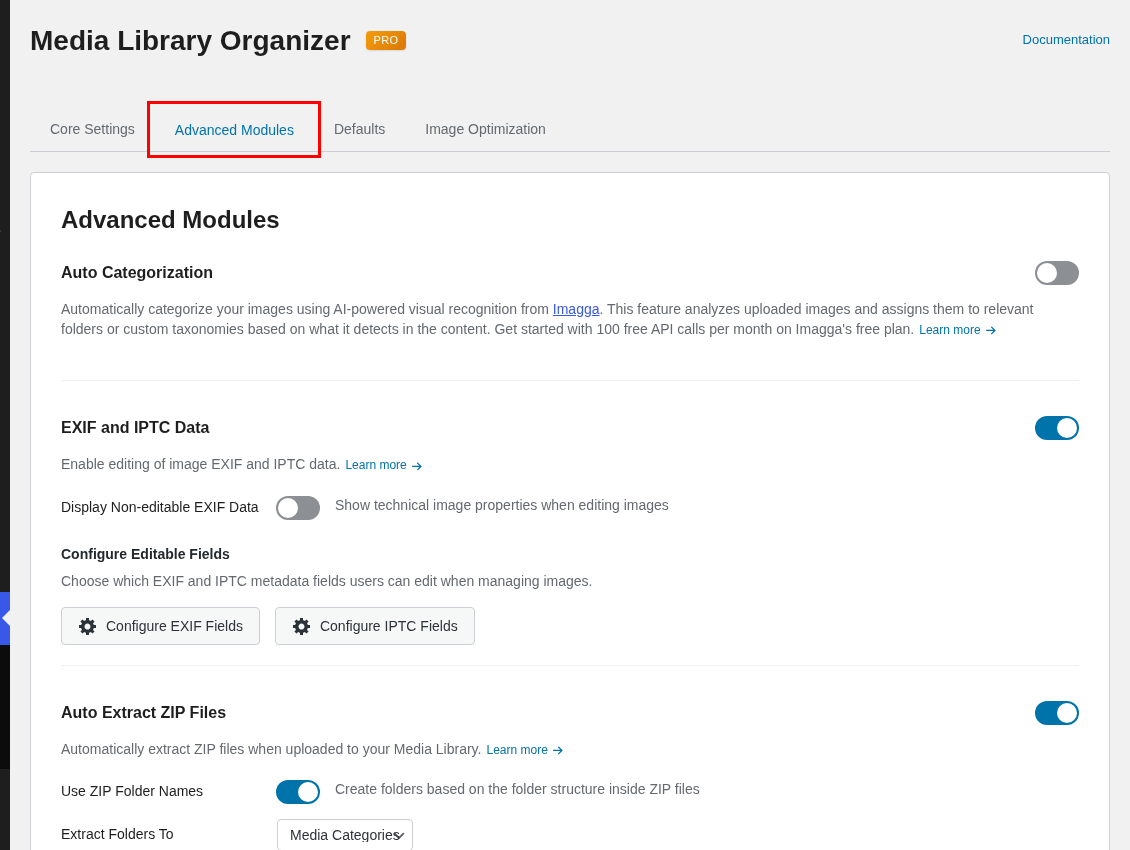Go to the Image Optimization tab
Image resolution: width=1130 pixels, height=850 pixels.
485,129
